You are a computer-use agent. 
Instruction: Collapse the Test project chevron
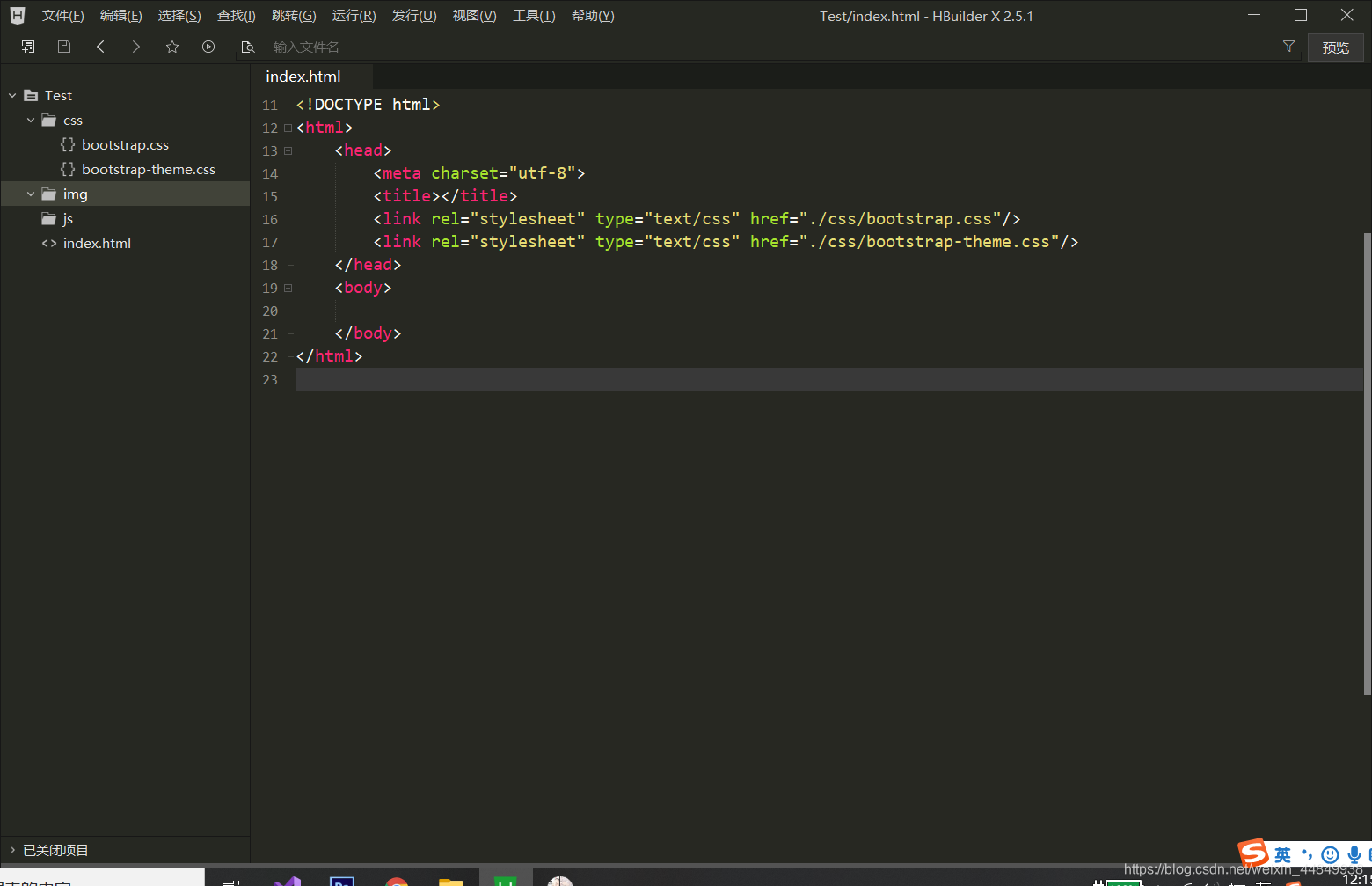pos(12,95)
